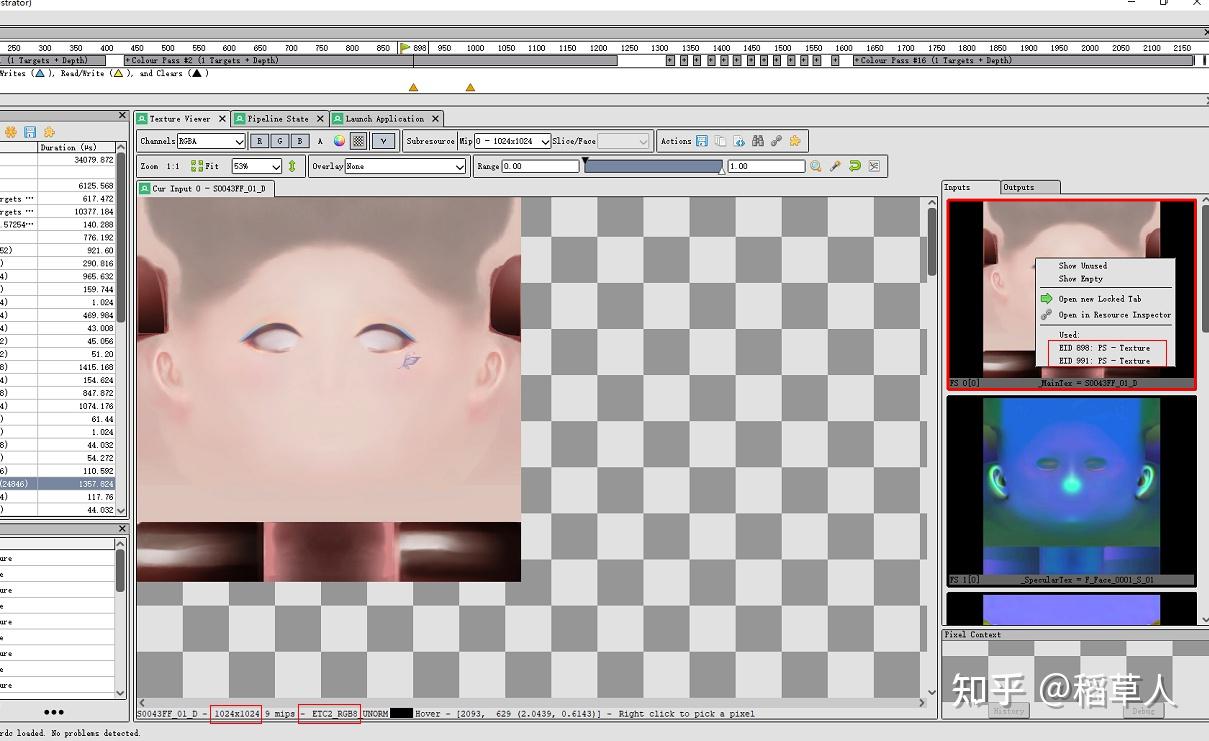Click the horizontal scrollbar under the texture view

(532, 702)
